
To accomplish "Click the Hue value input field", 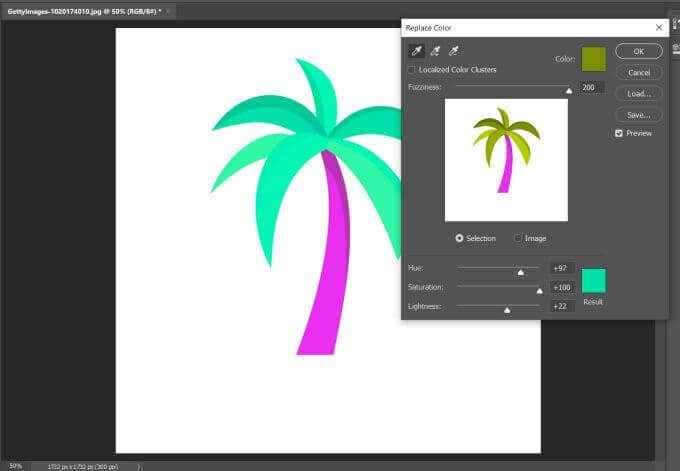I will pos(562,268).
